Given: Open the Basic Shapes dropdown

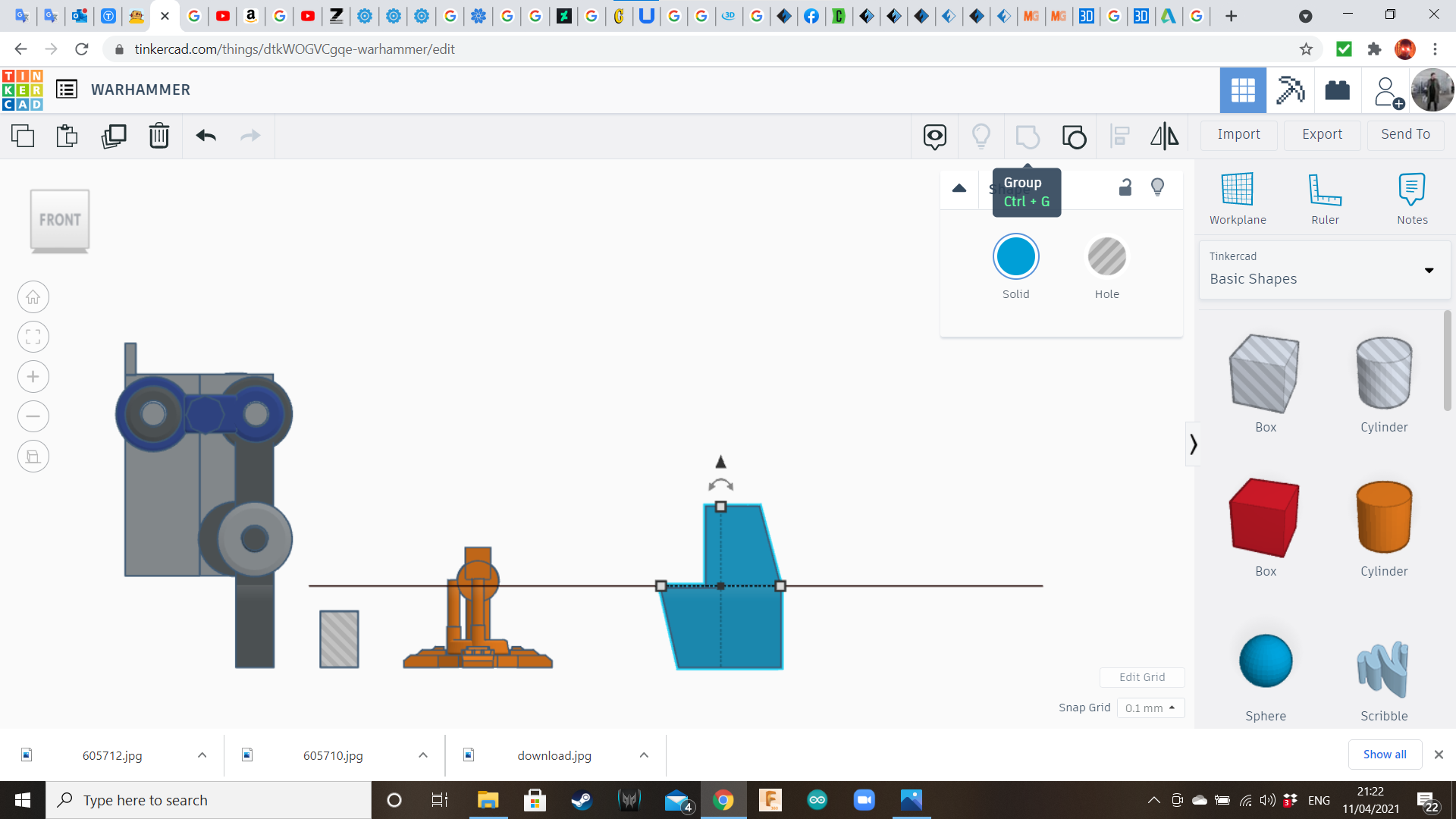Looking at the screenshot, I should coord(1324,270).
